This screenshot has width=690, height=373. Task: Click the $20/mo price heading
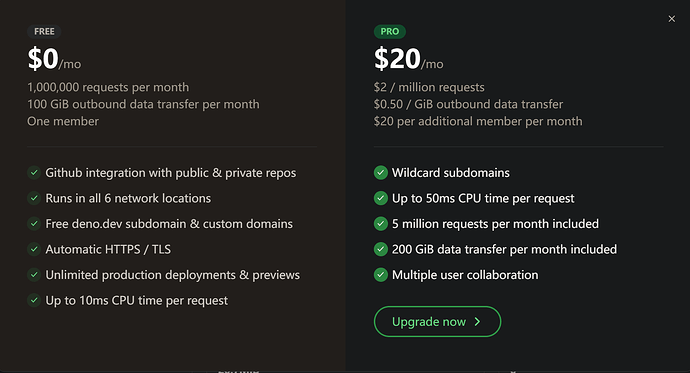pyautogui.click(x=409, y=59)
